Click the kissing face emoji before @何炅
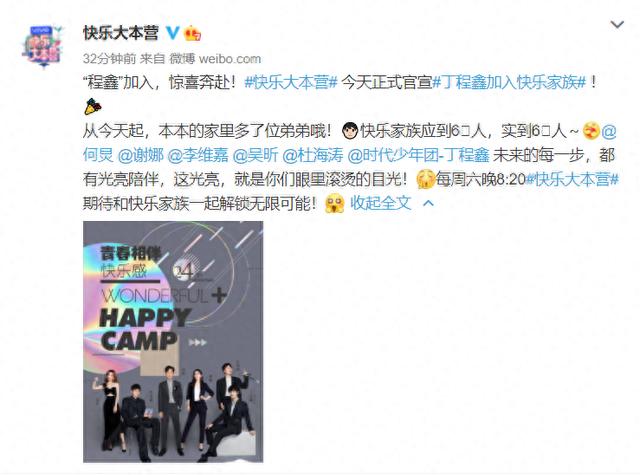Image resolution: width=640 pixels, height=475 pixels. click(x=591, y=131)
